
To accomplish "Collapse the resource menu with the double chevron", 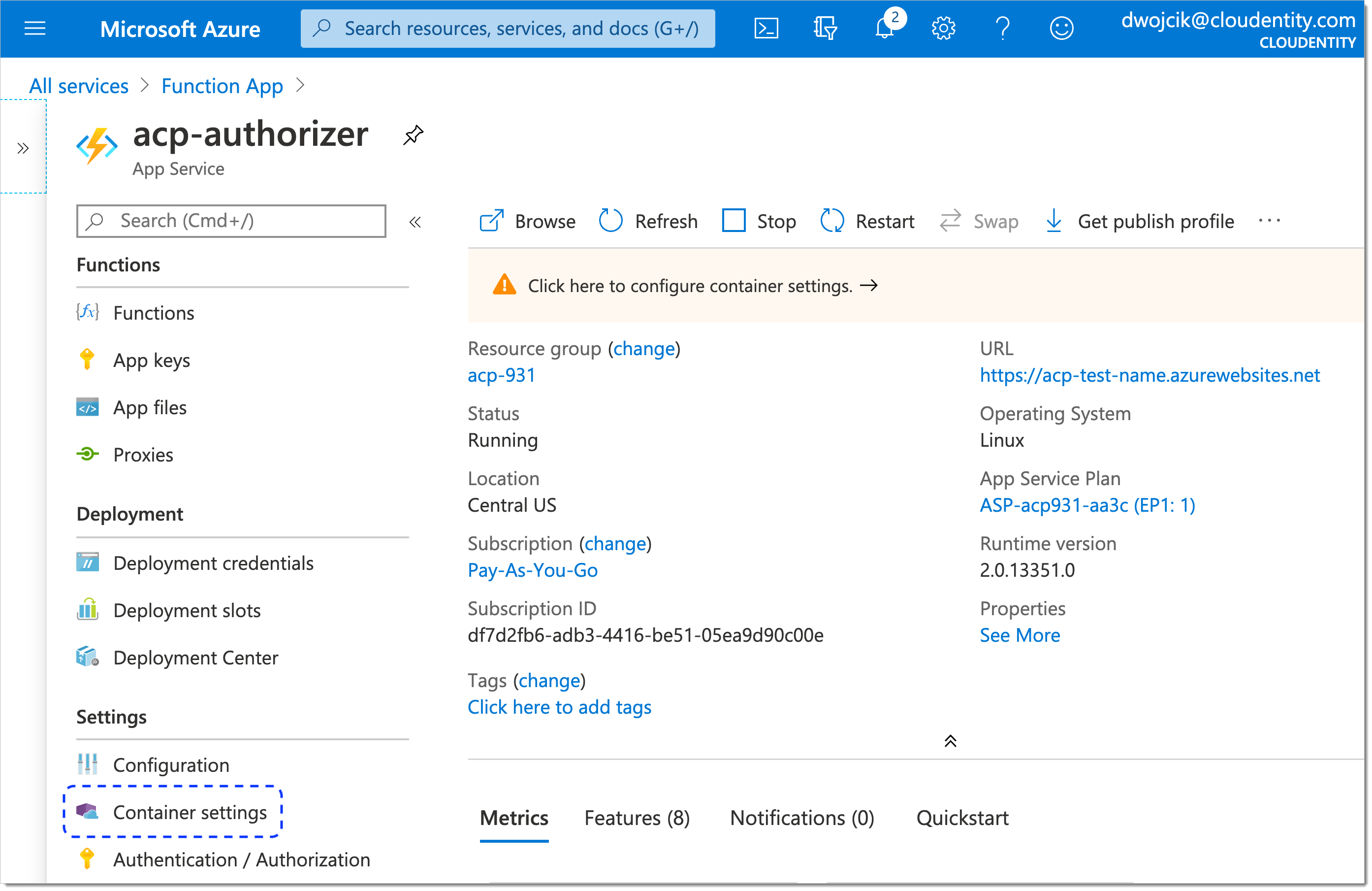I will point(415,222).
